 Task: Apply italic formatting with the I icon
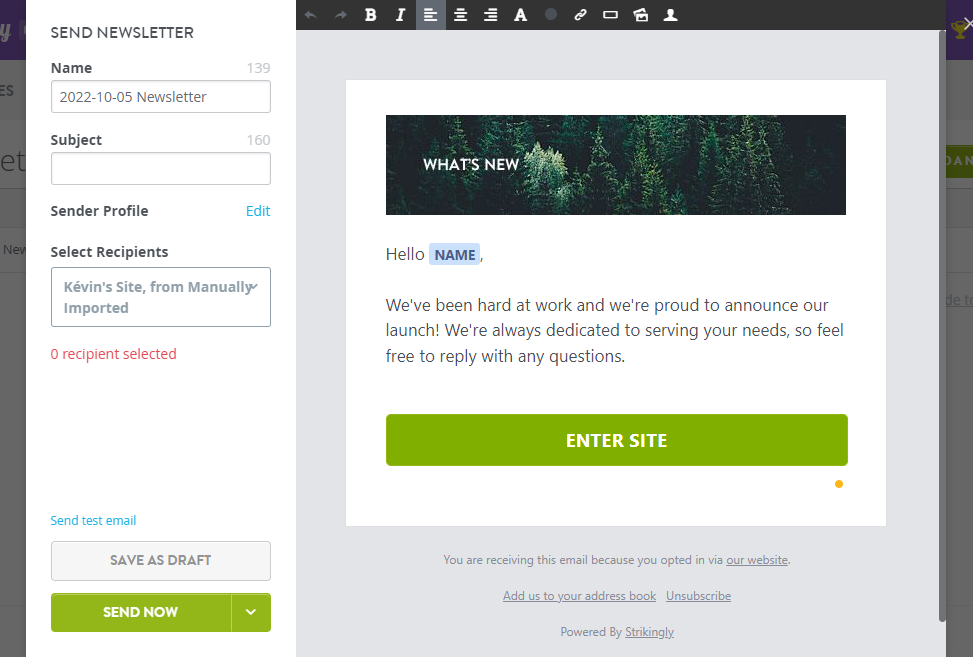click(400, 15)
